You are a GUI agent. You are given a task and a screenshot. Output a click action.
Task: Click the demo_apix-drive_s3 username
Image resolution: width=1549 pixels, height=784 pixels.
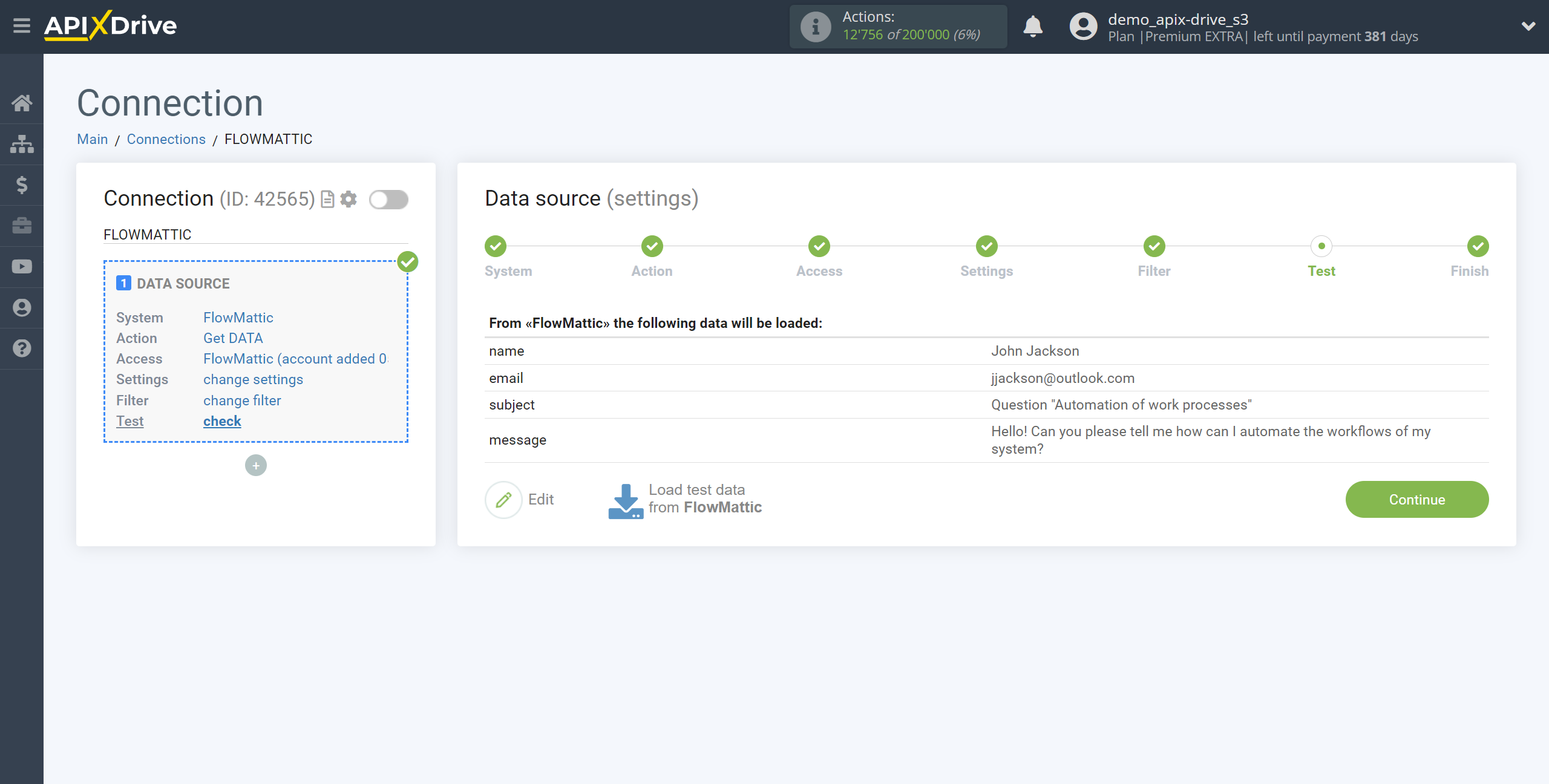[1178, 19]
